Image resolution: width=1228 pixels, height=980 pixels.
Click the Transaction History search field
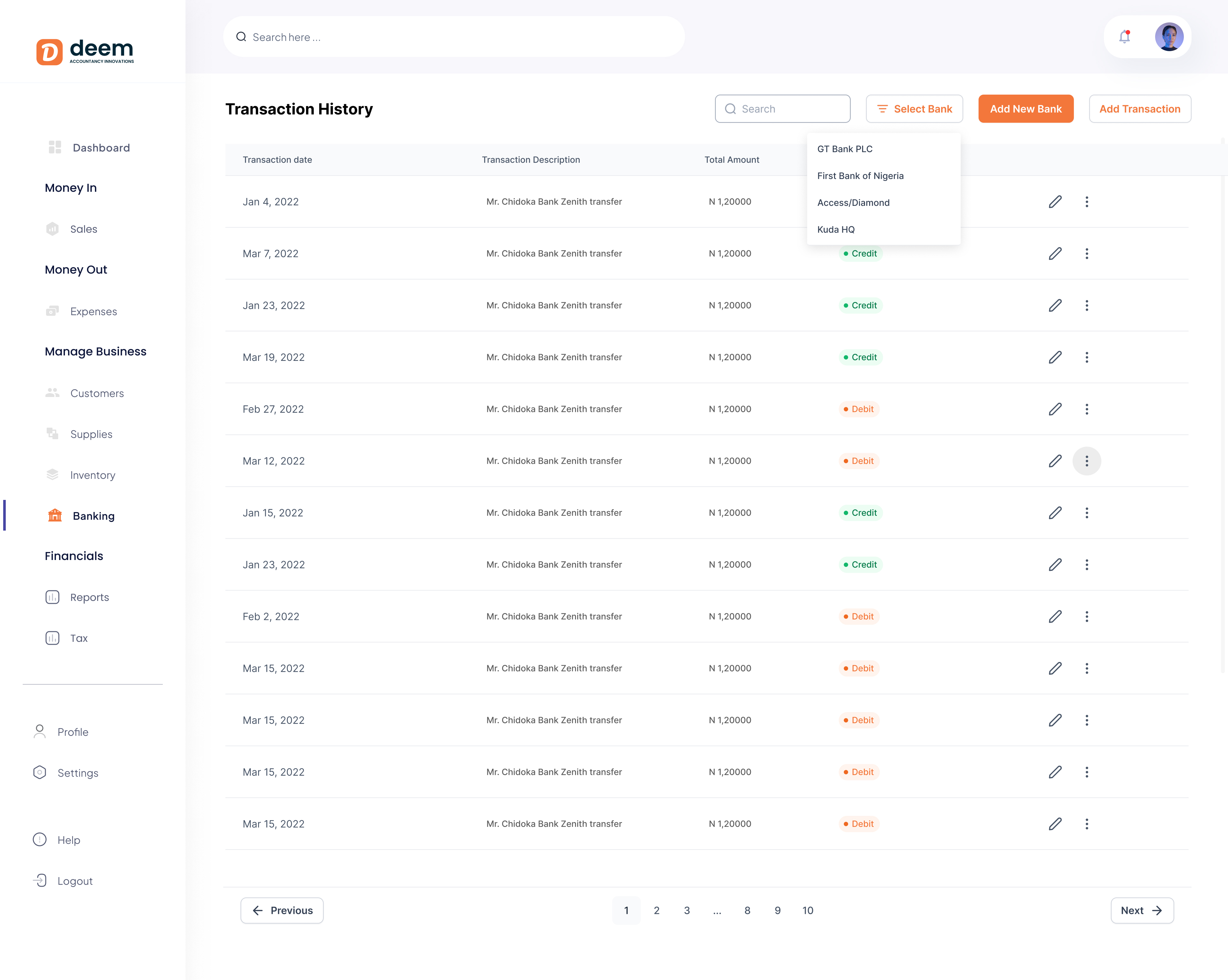pyautogui.click(x=783, y=109)
